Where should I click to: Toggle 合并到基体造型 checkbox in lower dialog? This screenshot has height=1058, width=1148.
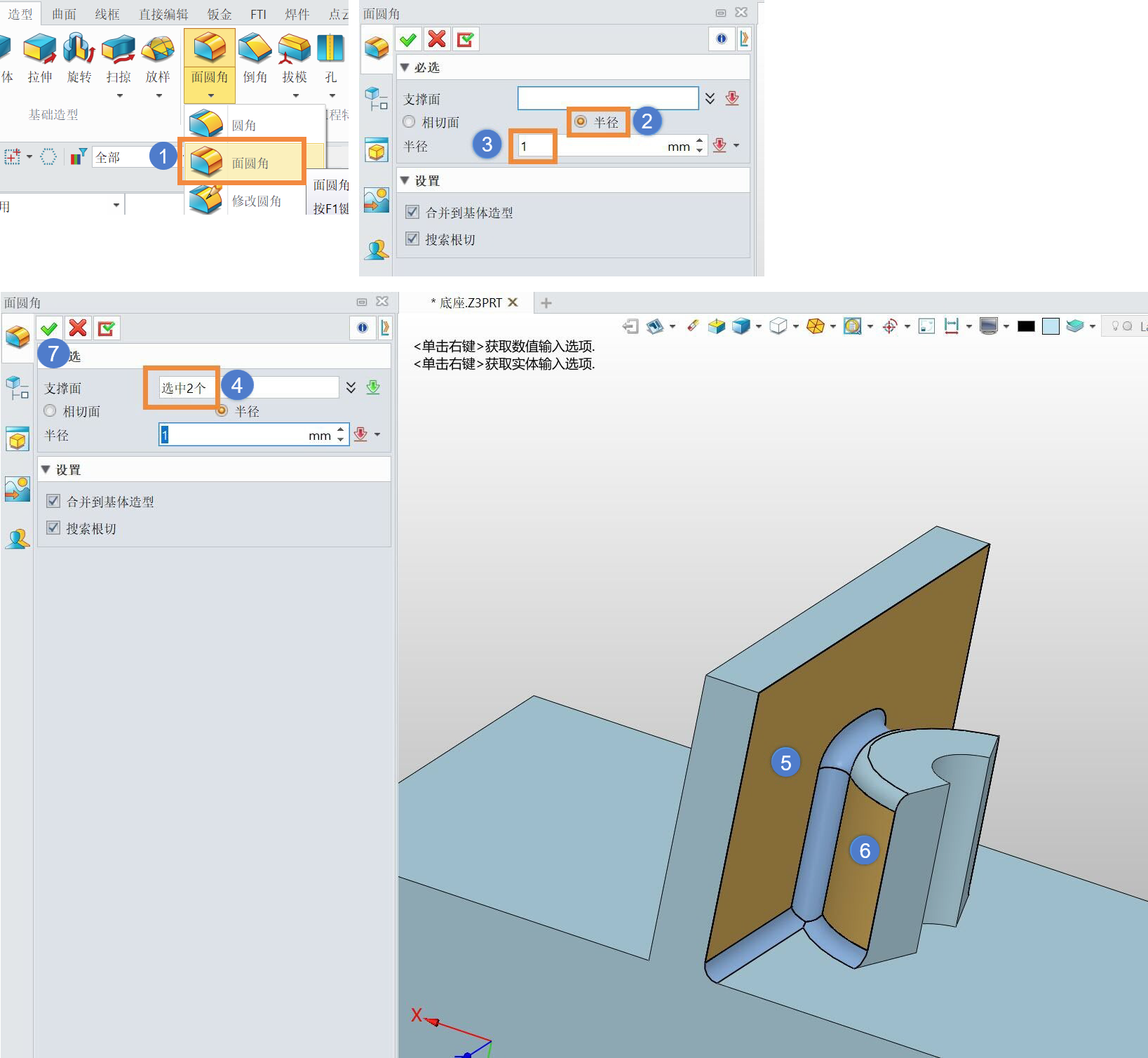point(53,501)
